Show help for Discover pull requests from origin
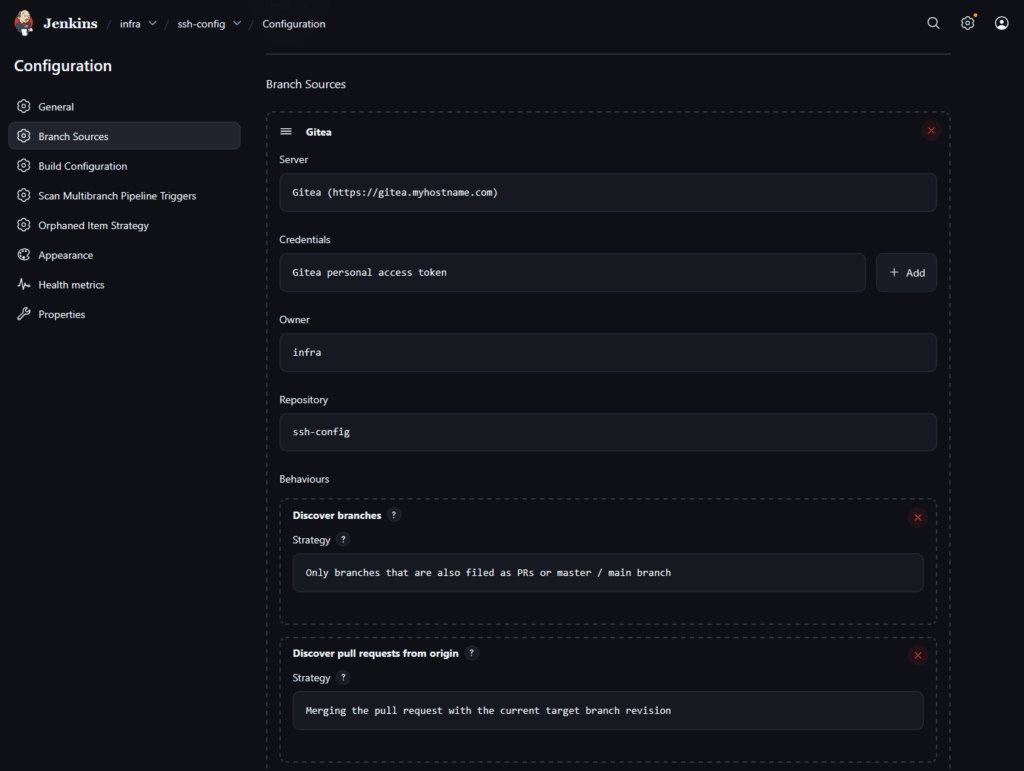 [472, 653]
